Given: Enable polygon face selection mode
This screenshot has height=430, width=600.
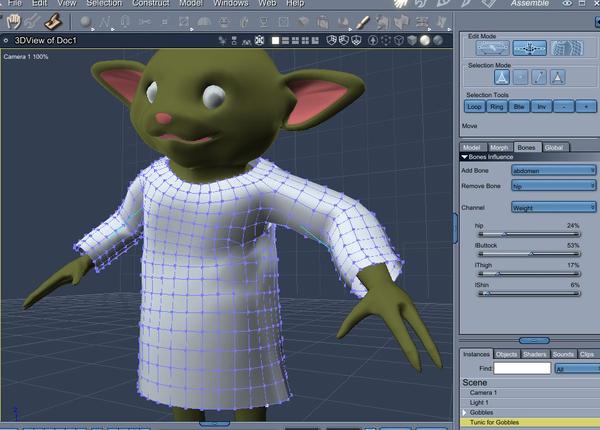Looking at the screenshot, I should click(x=558, y=78).
